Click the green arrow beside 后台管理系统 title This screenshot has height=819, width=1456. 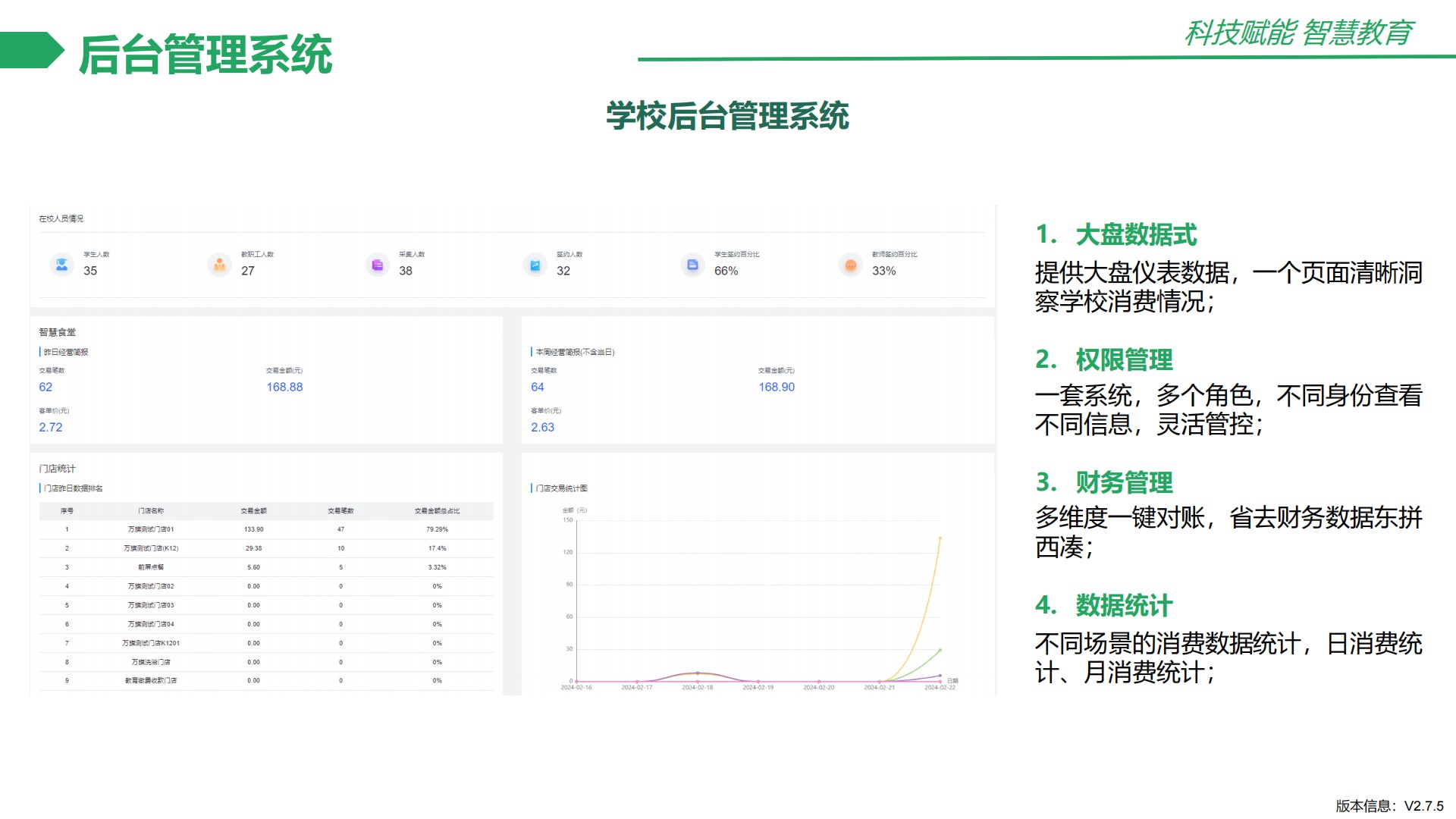click(32, 50)
